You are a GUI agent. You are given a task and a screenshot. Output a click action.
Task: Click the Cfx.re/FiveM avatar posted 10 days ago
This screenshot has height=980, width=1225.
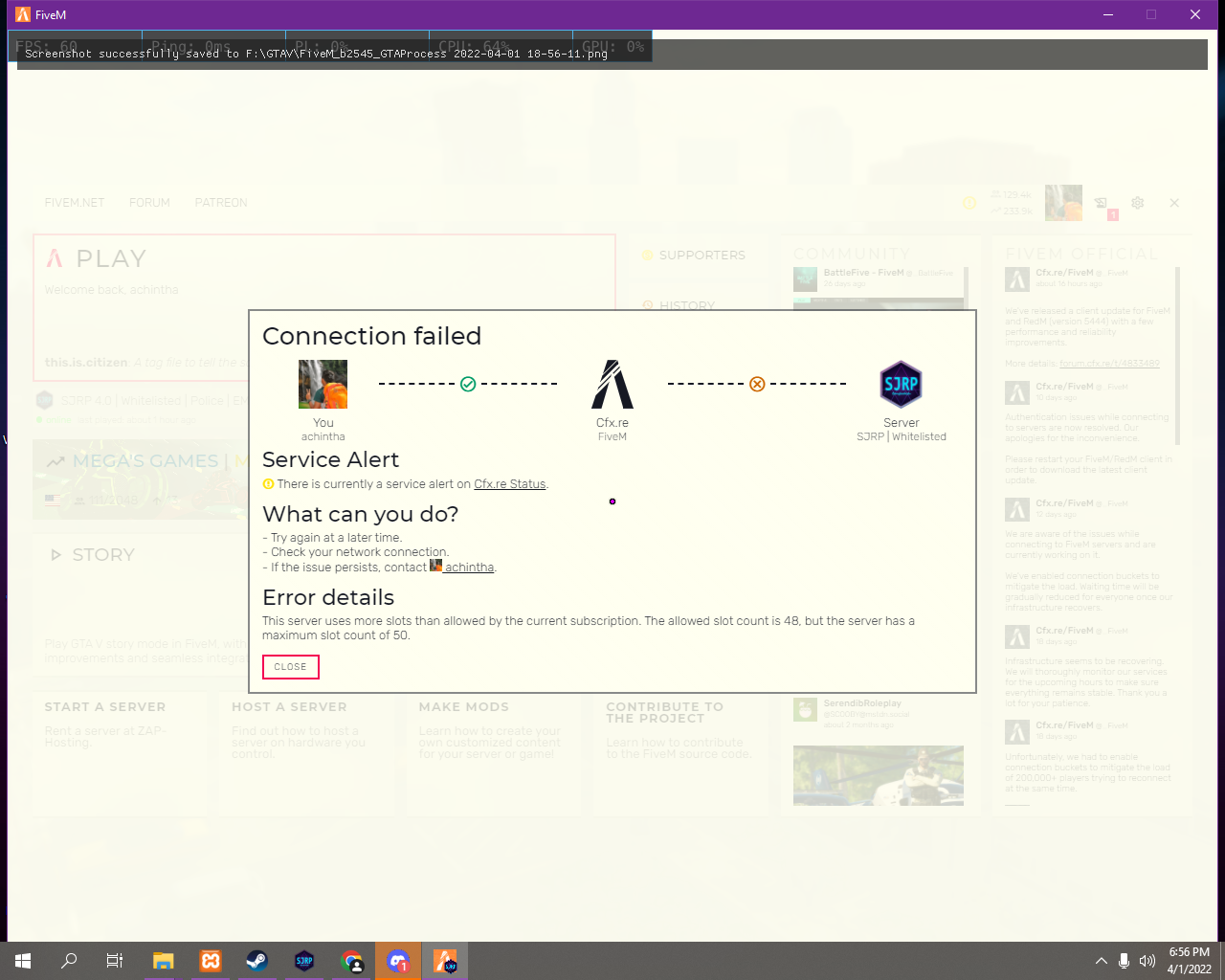[x=1016, y=392]
